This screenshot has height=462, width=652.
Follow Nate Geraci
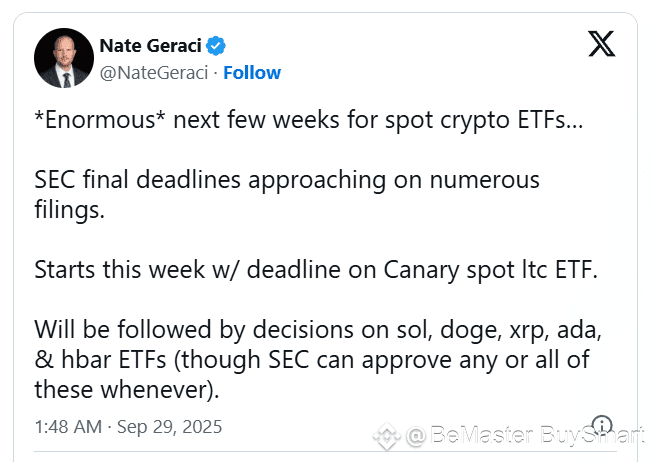point(252,73)
